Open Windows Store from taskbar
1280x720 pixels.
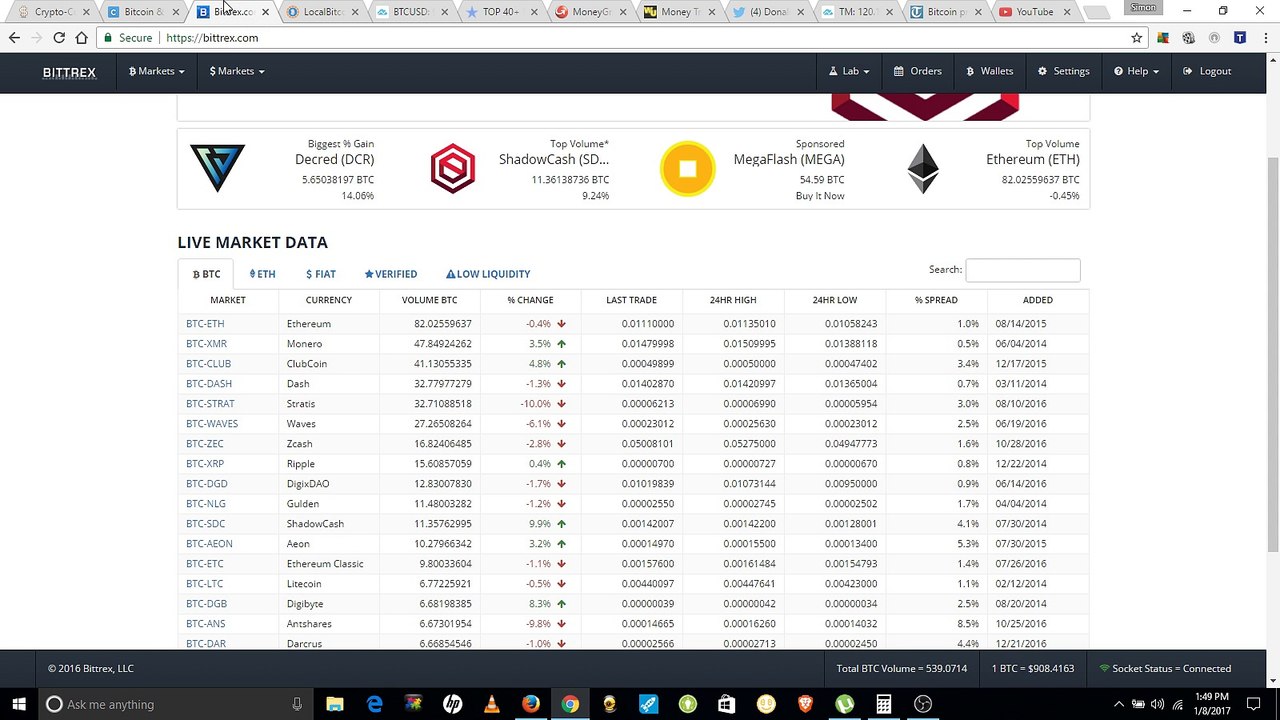(726, 704)
